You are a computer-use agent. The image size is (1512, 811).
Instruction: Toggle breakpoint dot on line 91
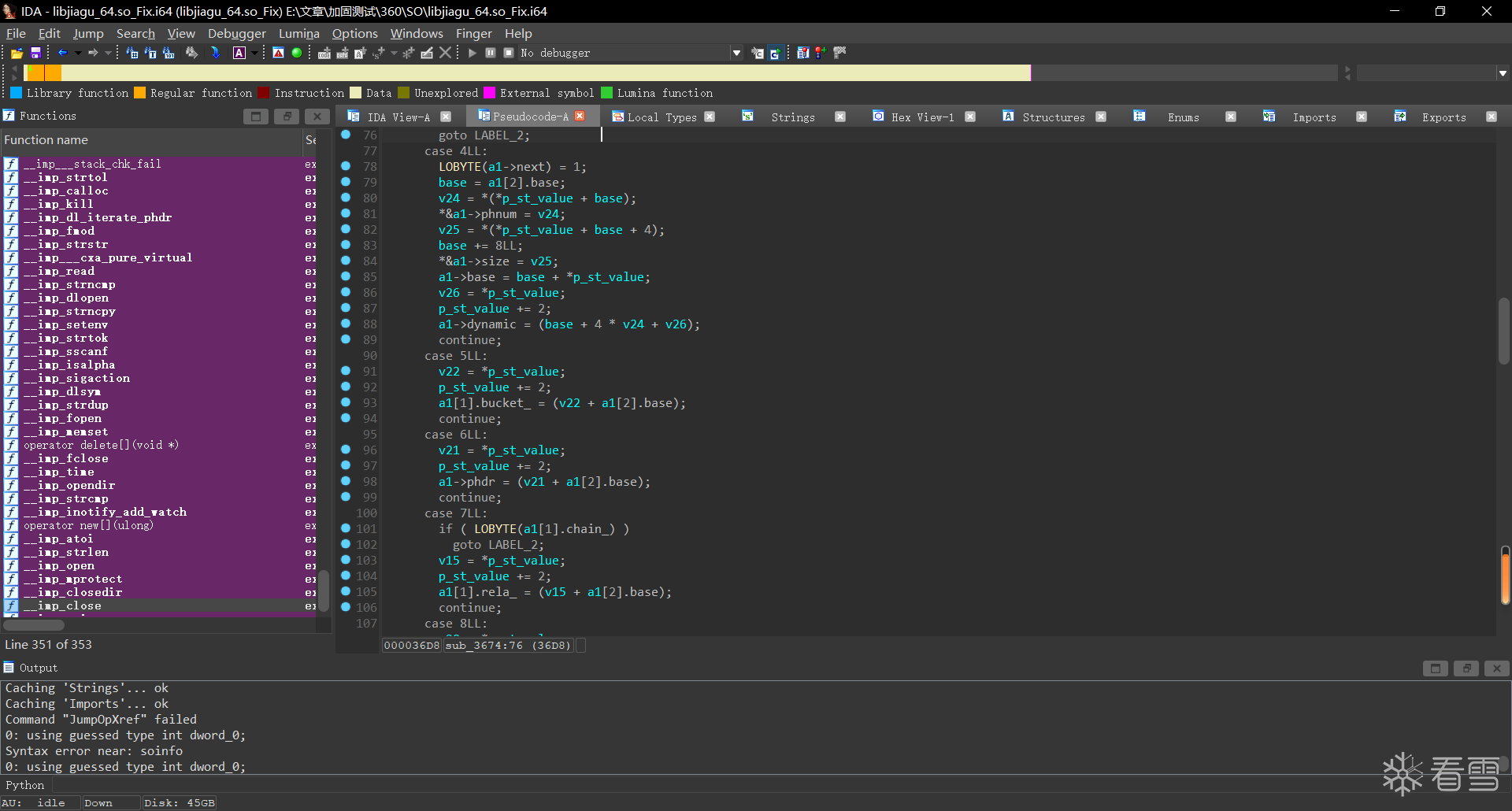(x=346, y=371)
